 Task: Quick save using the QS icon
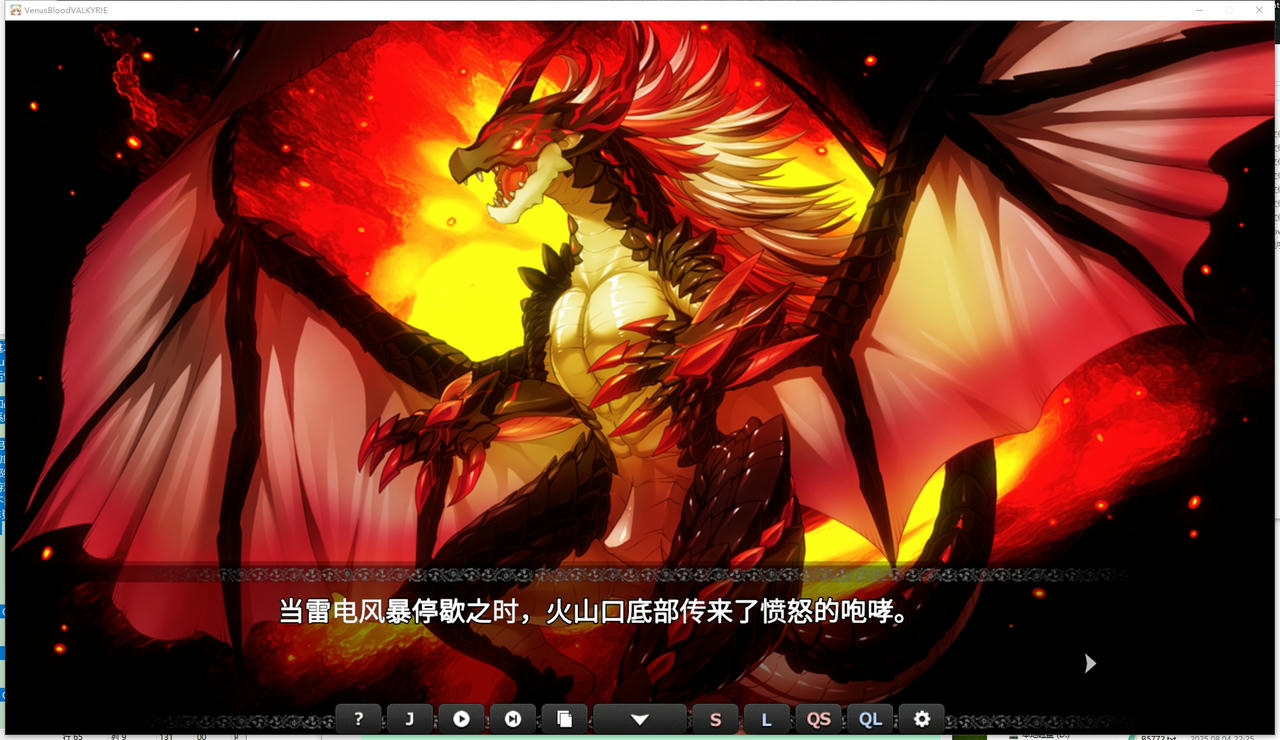click(x=818, y=718)
